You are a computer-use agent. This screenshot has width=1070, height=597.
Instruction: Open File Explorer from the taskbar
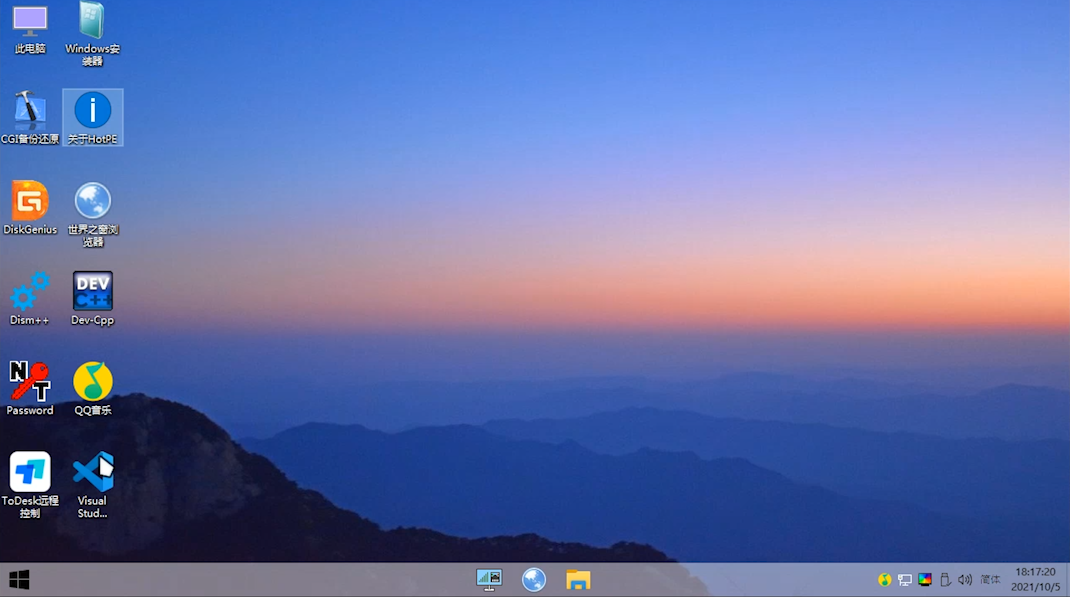pyautogui.click(x=578, y=580)
